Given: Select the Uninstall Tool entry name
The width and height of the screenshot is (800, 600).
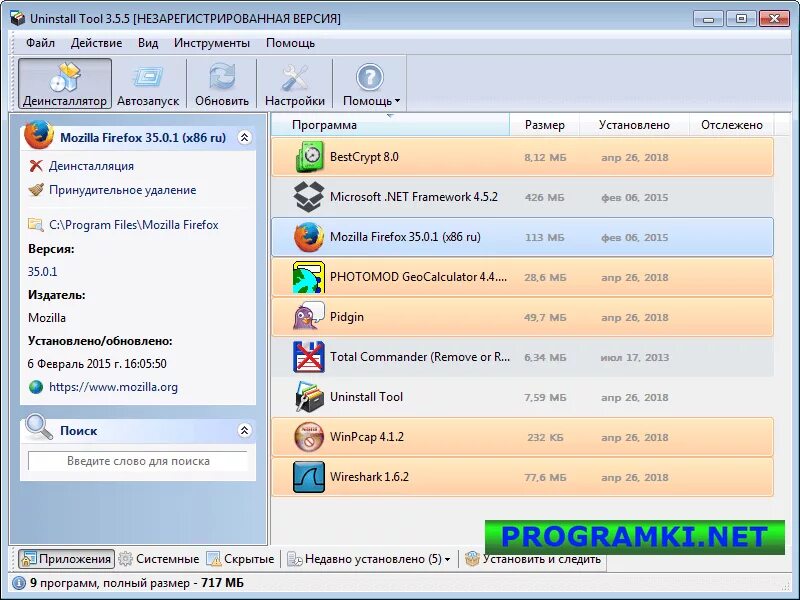Looking at the screenshot, I should [366, 397].
